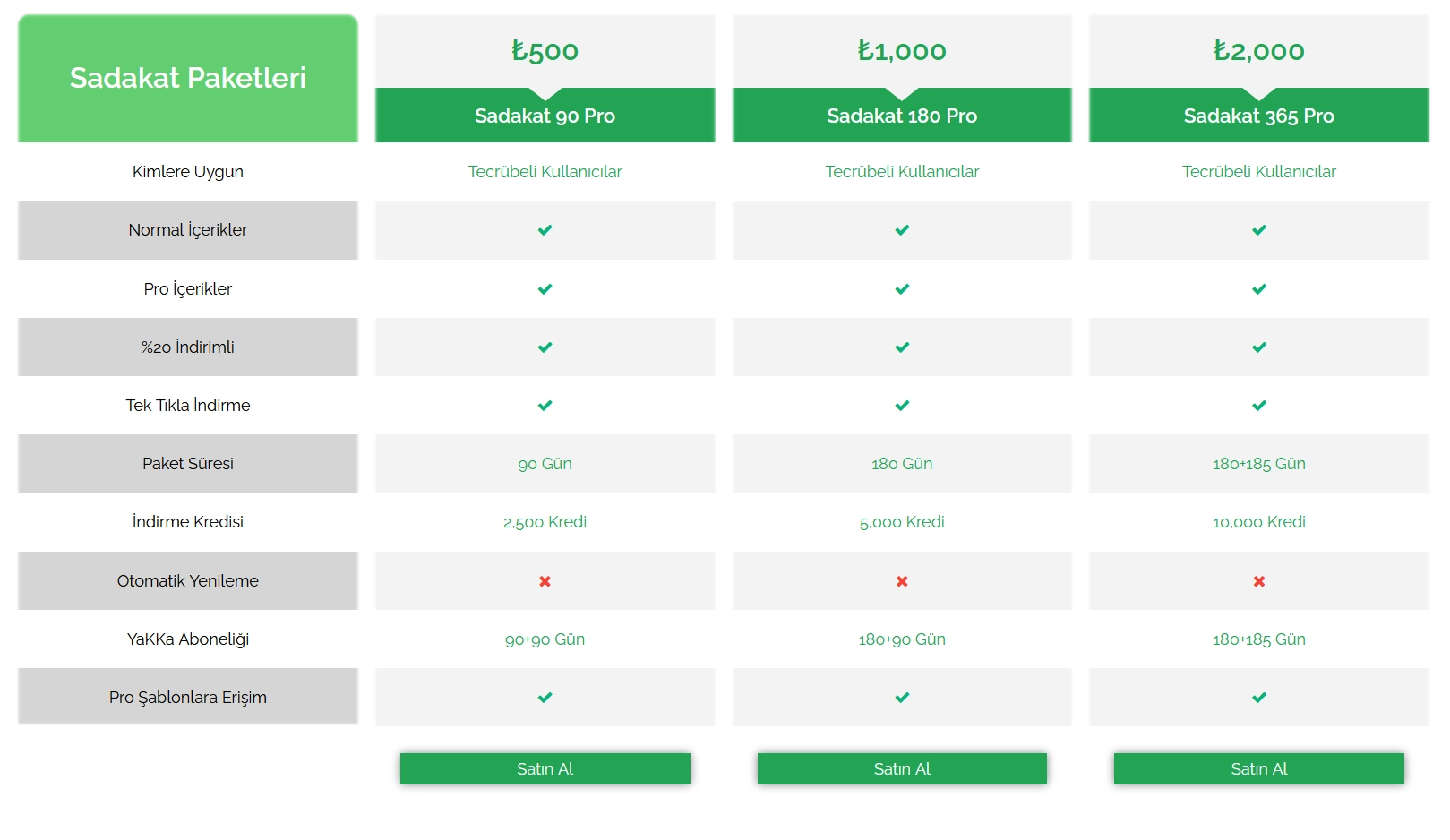Click the Sadakat Paketleri green title box

click(x=188, y=79)
